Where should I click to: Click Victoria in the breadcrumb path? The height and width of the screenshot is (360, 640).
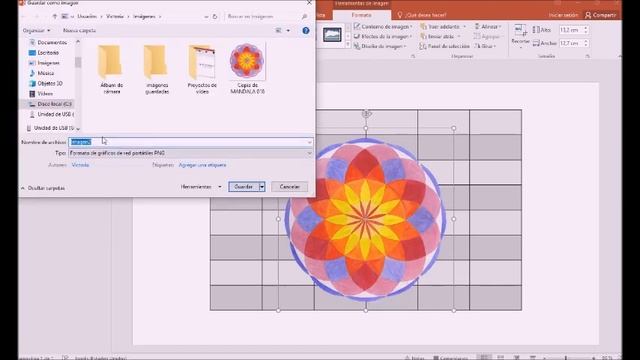pos(115,16)
